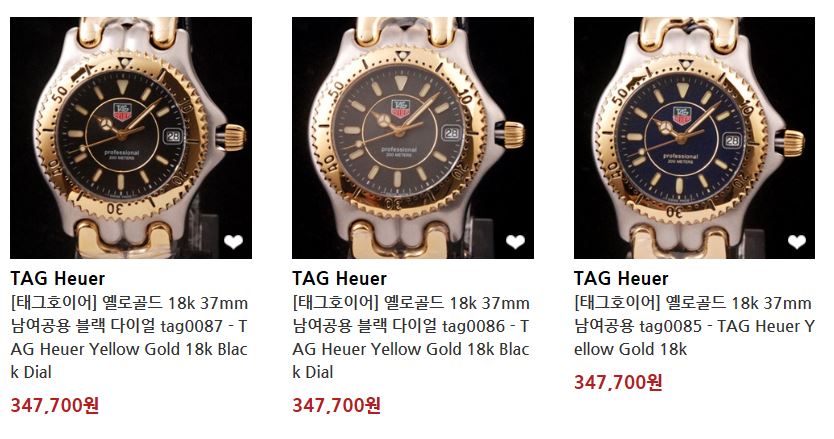834x439 pixels.
Task: Click date window on blue dial watch
Action: 732,140
